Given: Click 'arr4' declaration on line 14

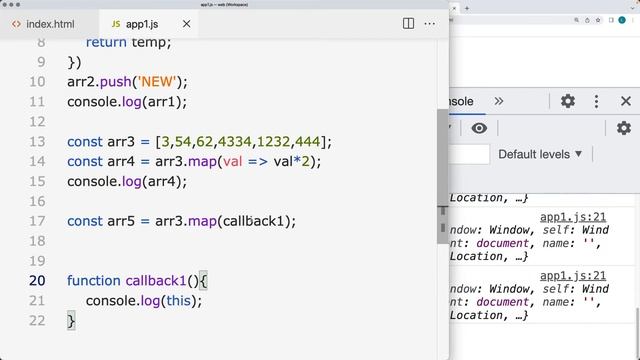Looking at the screenshot, I should pyautogui.click(x=121, y=162).
